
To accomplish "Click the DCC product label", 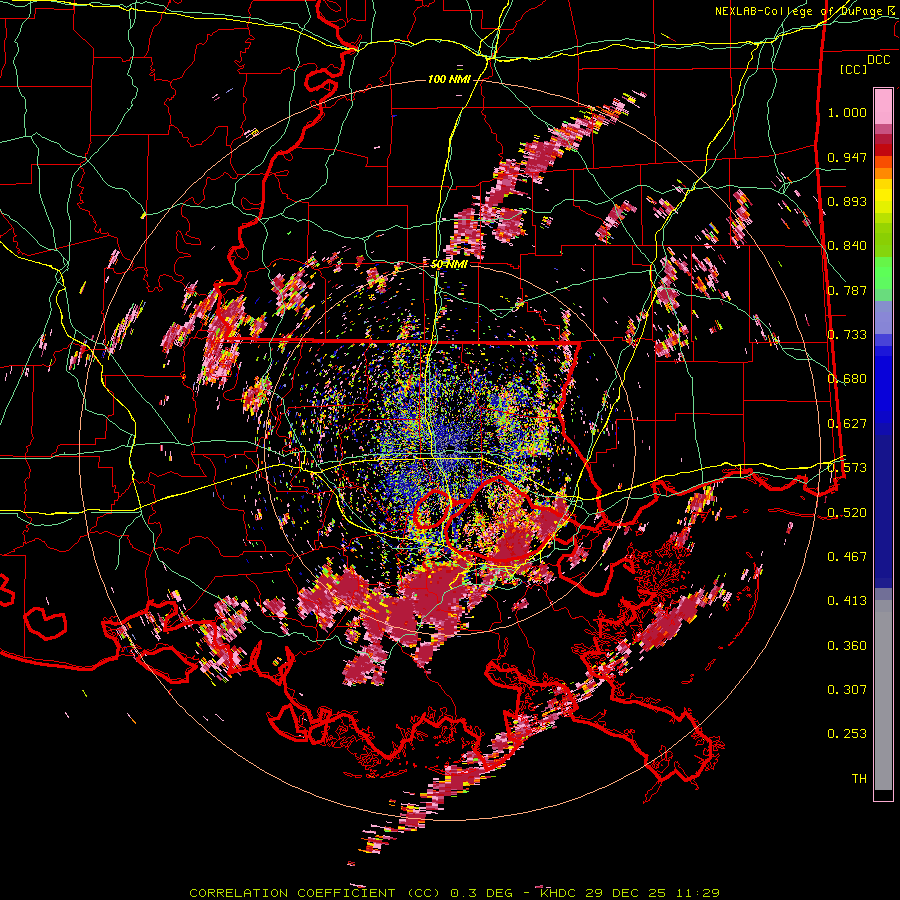I will pyautogui.click(x=879, y=60).
